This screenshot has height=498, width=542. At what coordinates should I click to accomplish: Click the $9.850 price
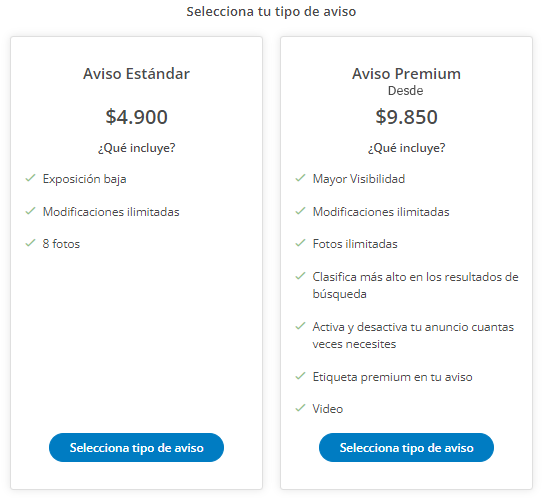point(406,116)
